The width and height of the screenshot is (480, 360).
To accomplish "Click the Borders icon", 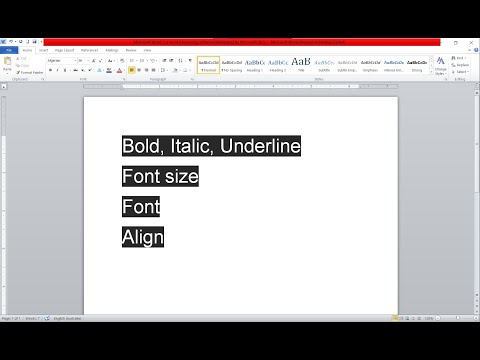I will tap(185, 70).
